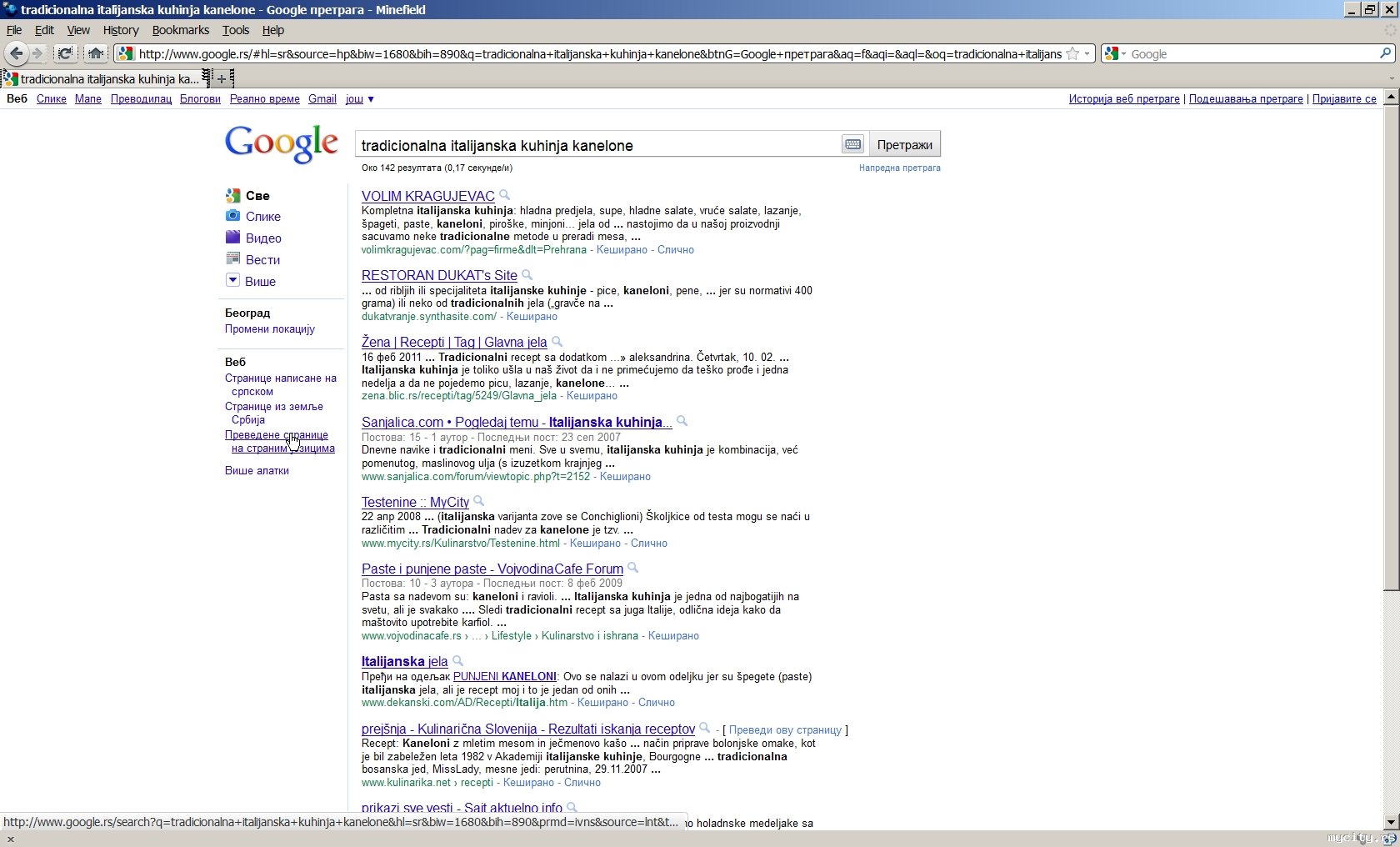Open the History menu
Screen dimensions: 1400x847
[x=121, y=30]
